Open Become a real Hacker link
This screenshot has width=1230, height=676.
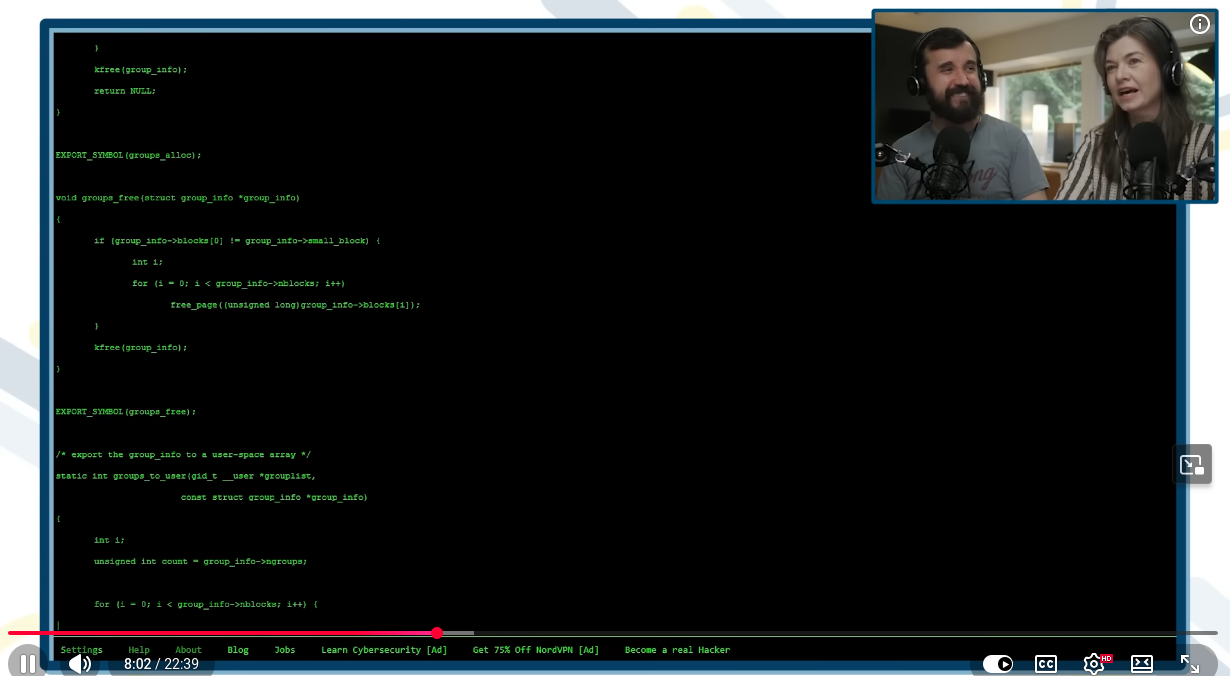[677, 650]
